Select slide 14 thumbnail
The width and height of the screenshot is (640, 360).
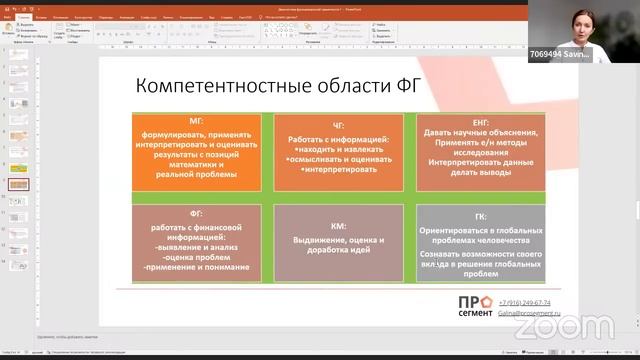pos(19,266)
